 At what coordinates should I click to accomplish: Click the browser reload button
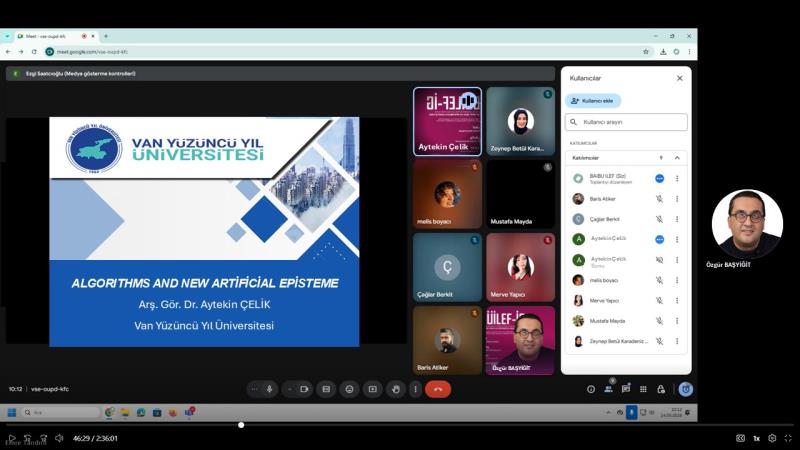click(34, 52)
